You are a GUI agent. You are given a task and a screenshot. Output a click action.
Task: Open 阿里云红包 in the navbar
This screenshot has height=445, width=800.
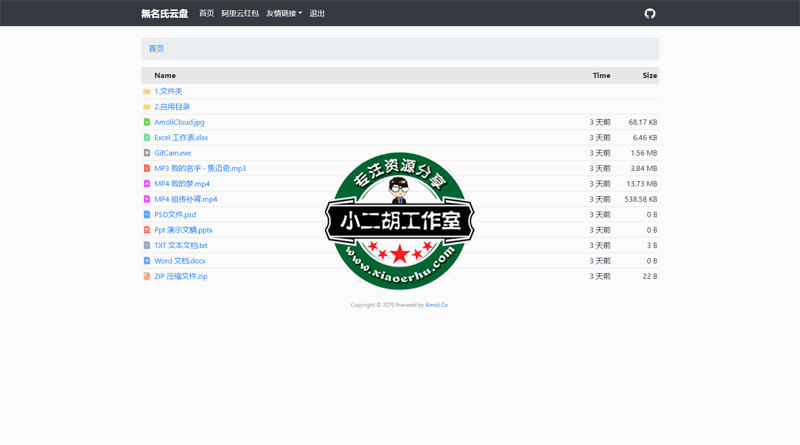pos(240,14)
